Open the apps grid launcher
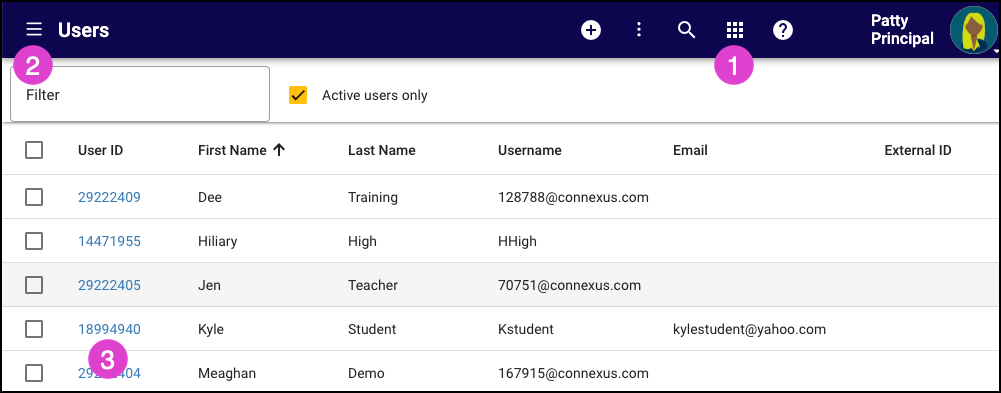The image size is (1001, 393). (735, 30)
